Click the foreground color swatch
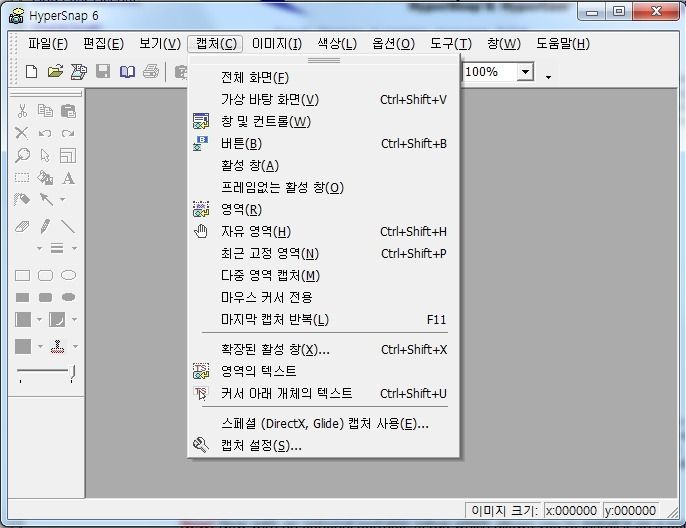 pyautogui.click(x=23, y=319)
